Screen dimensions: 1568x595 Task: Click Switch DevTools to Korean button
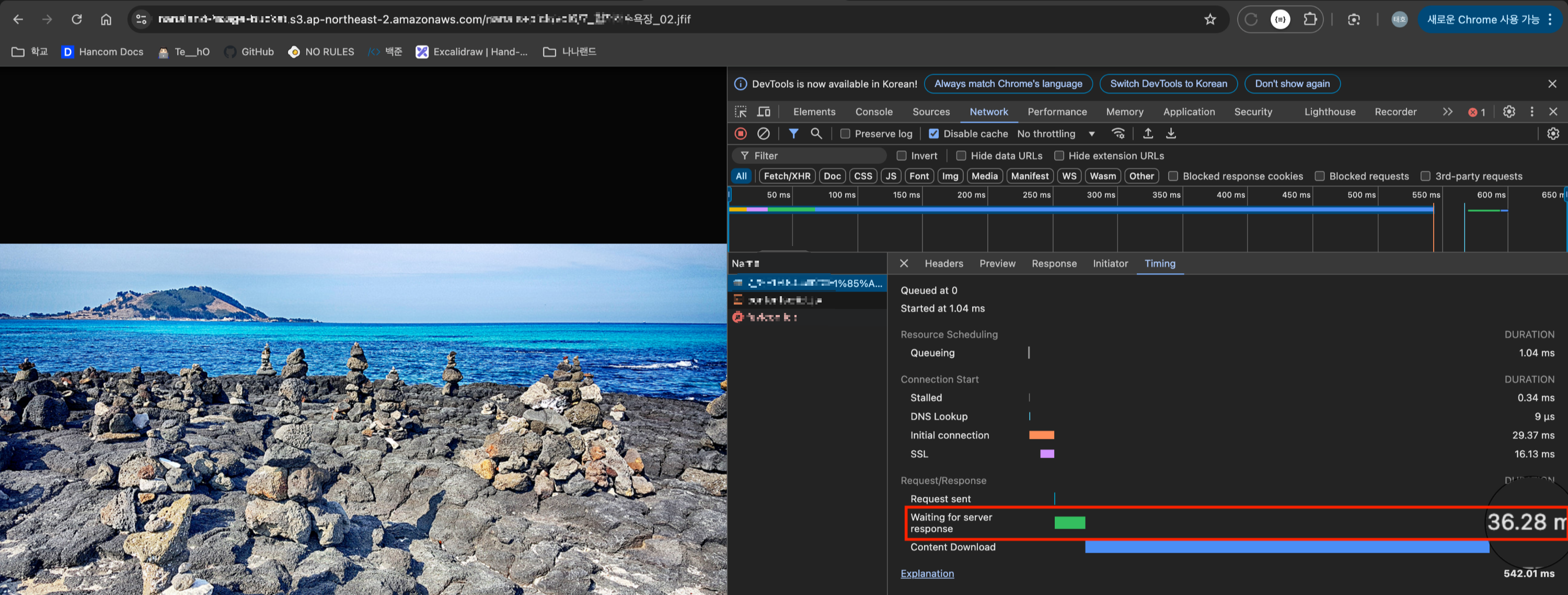pyautogui.click(x=1168, y=84)
